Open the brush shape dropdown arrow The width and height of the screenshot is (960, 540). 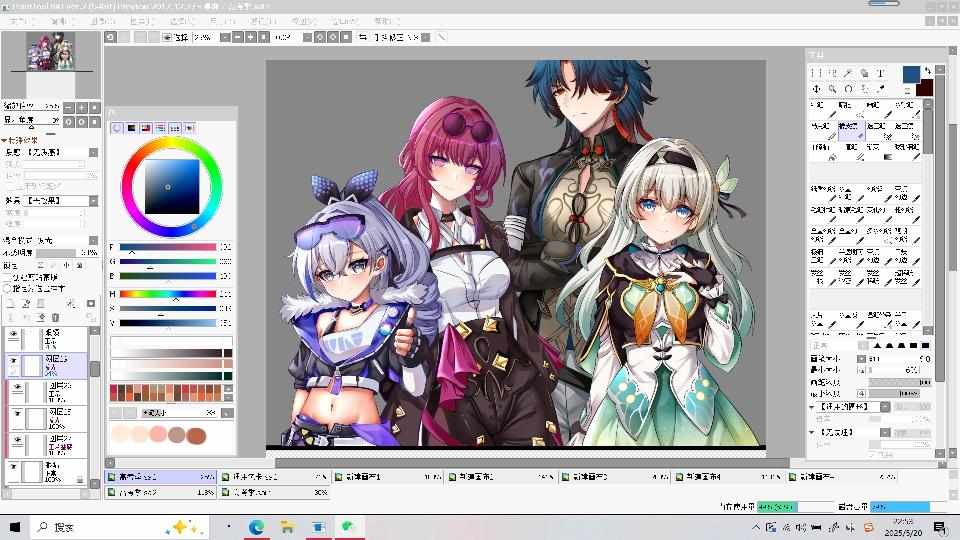(885, 407)
